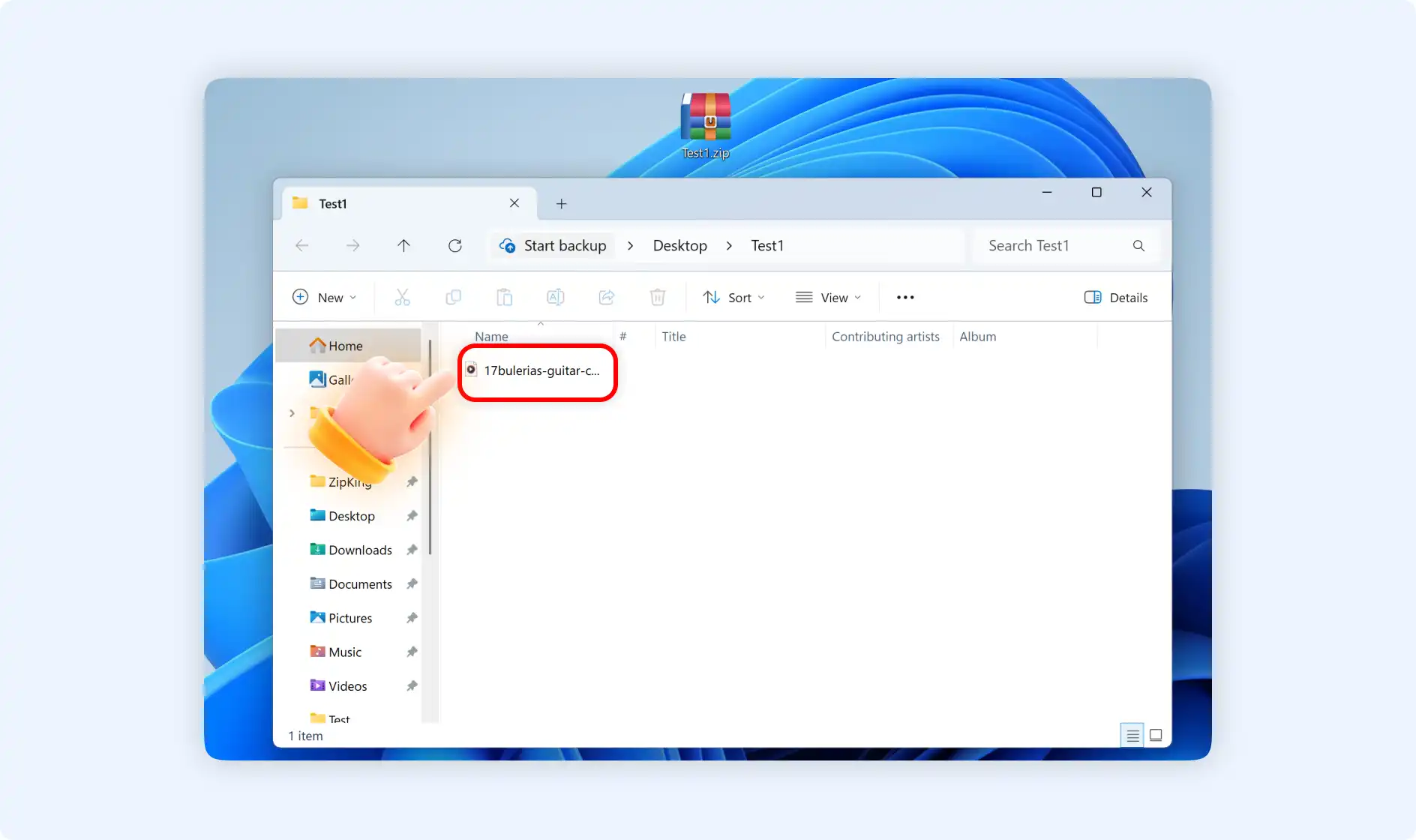The width and height of the screenshot is (1416, 840).
Task: Unpin Desktop from Quick access
Action: (x=412, y=516)
